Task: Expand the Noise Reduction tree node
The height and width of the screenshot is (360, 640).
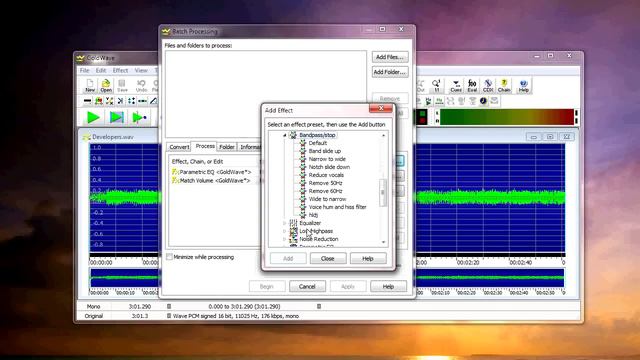Action: (284, 239)
